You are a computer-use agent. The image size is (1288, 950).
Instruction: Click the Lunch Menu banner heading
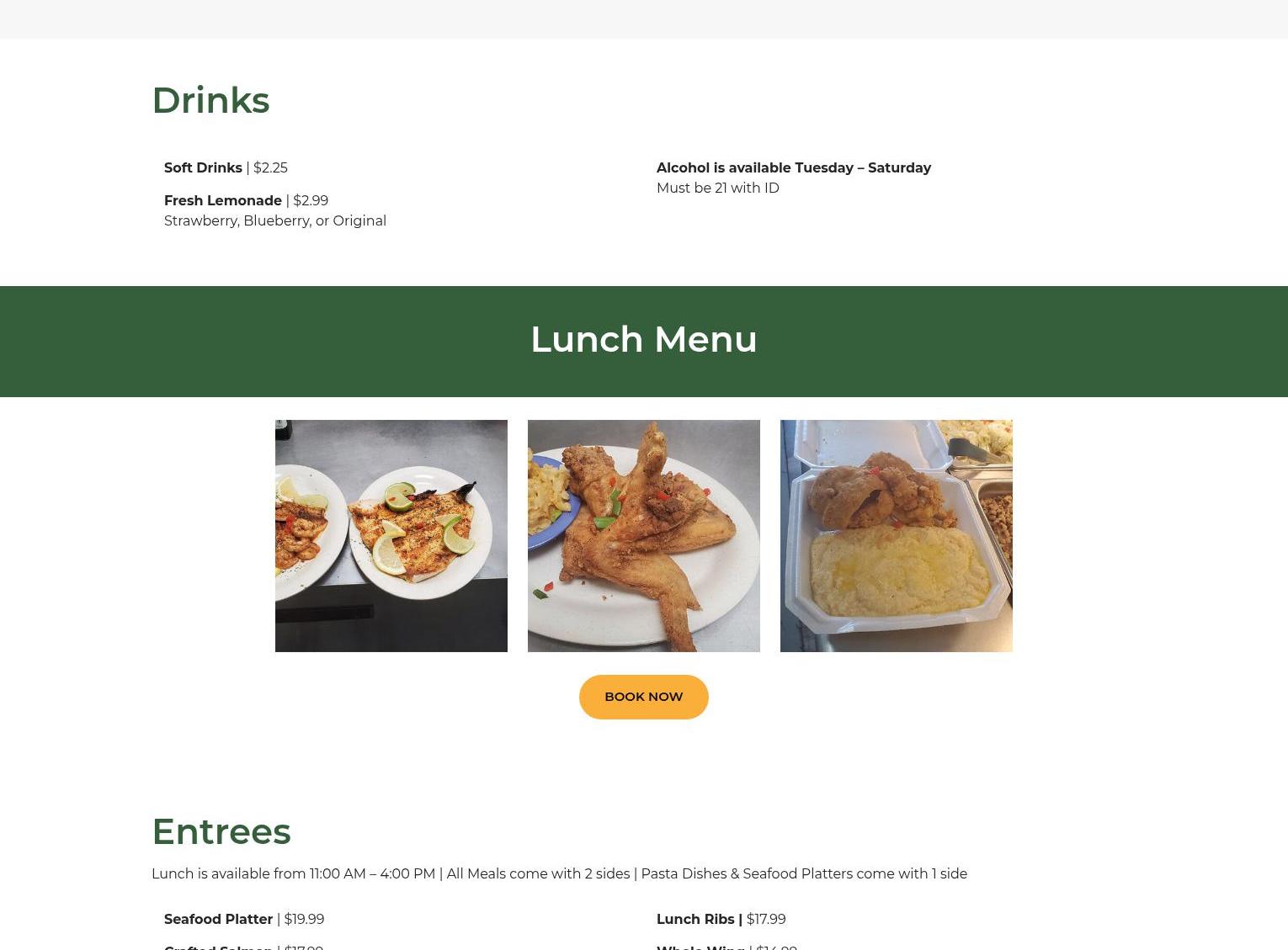coord(644,339)
